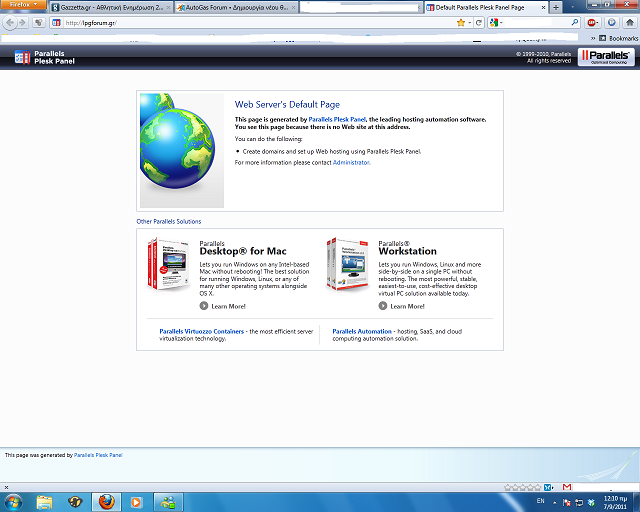
Task: Open the list-all-tabs dropdown arrow
Action: (x=572, y=7)
